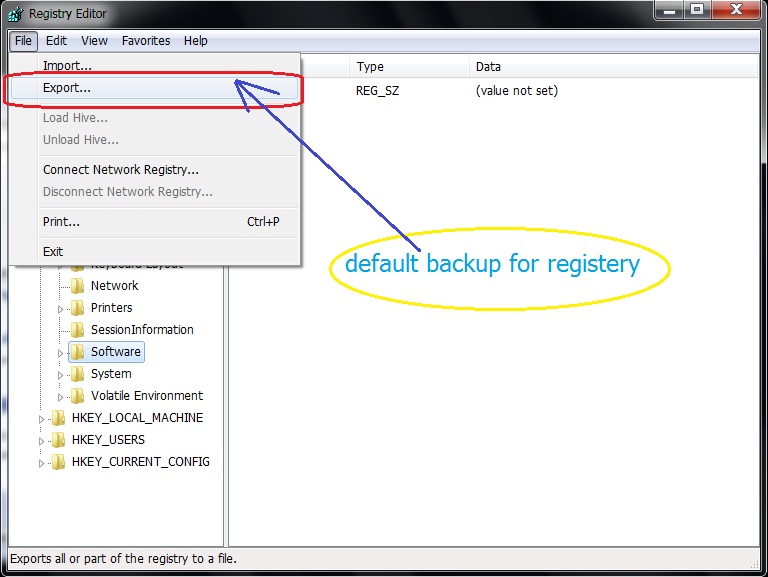Open the Favorites menu
The image size is (768, 577).
click(146, 41)
